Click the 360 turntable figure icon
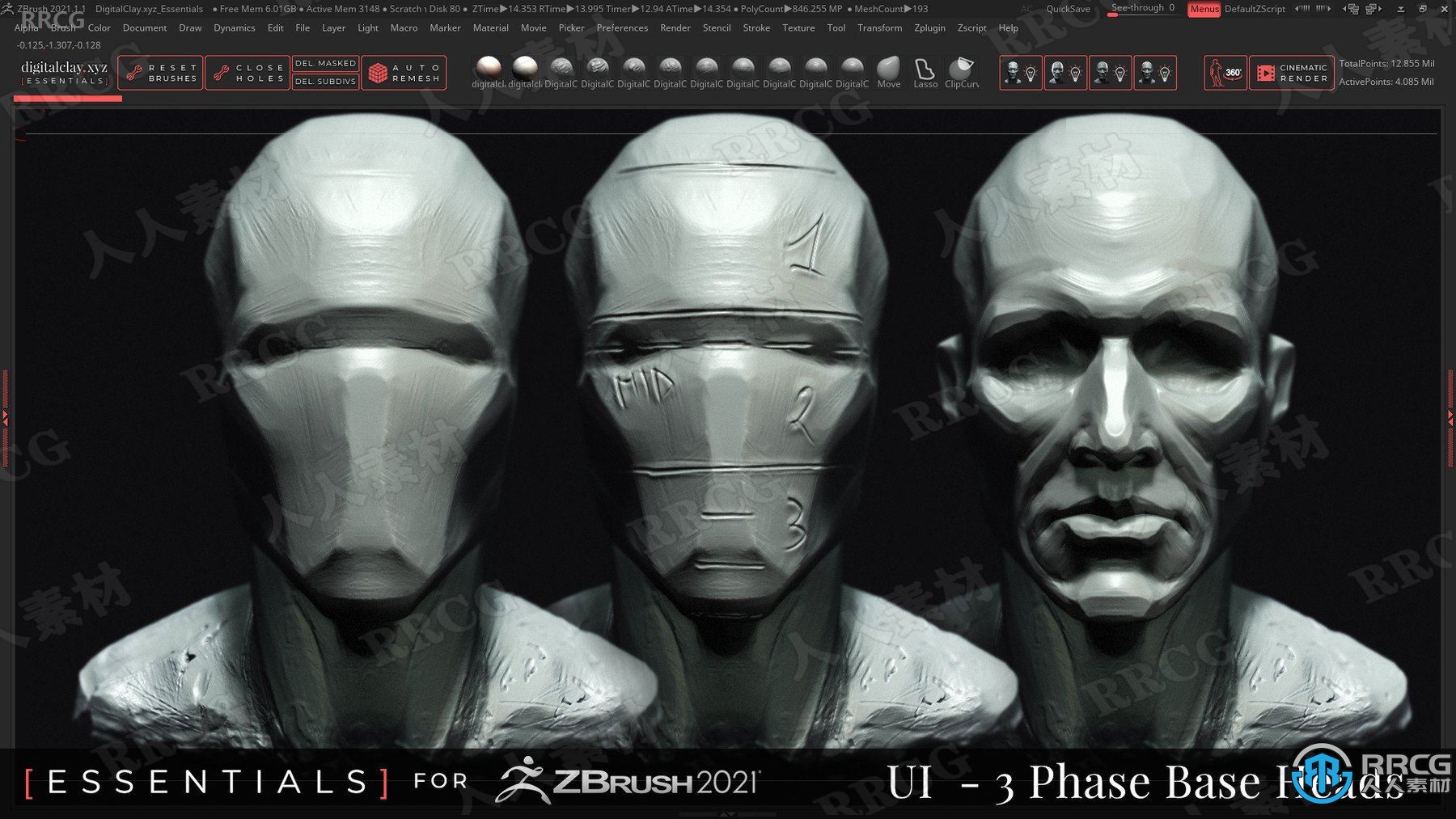Image resolution: width=1456 pixels, height=819 pixels. (x=1225, y=73)
